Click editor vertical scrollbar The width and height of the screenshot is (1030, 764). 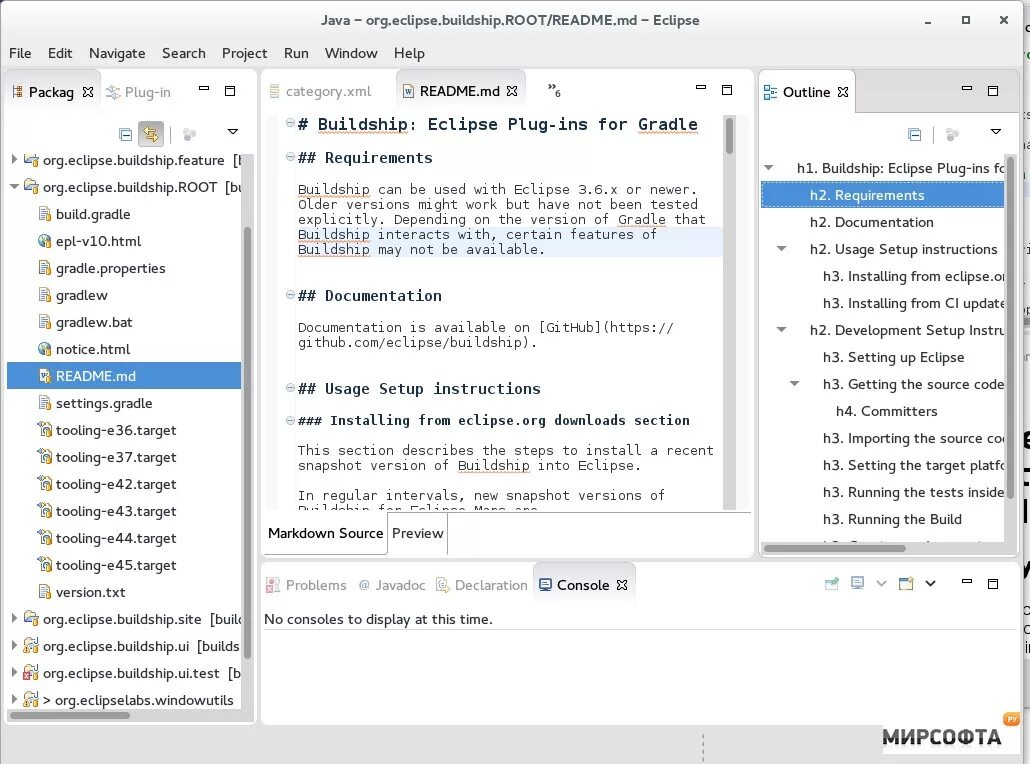point(729,312)
